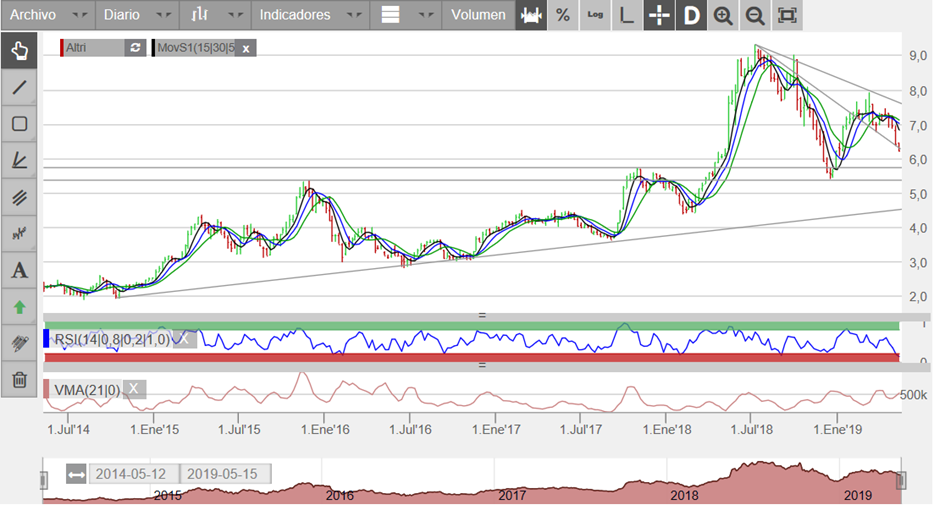
Task: Zoom in with the magnifier plus icon
Action: [723, 15]
